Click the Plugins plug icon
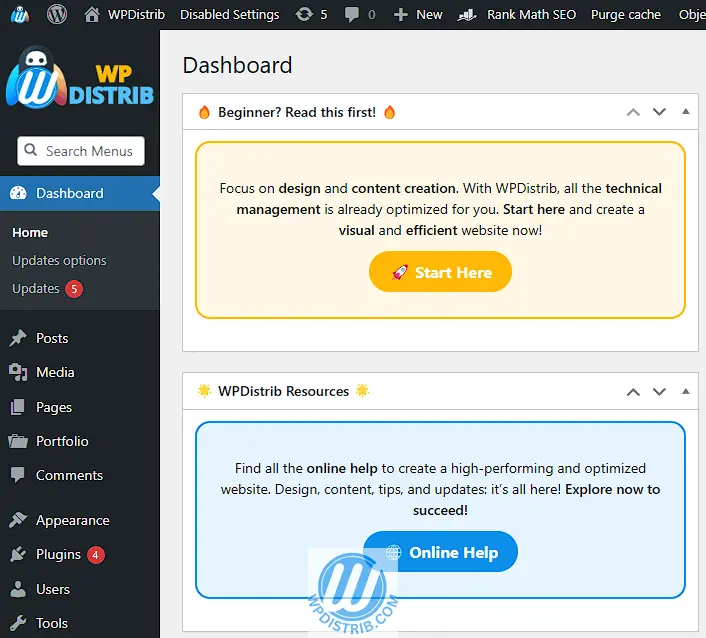Image resolution: width=706 pixels, height=638 pixels. (x=18, y=554)
